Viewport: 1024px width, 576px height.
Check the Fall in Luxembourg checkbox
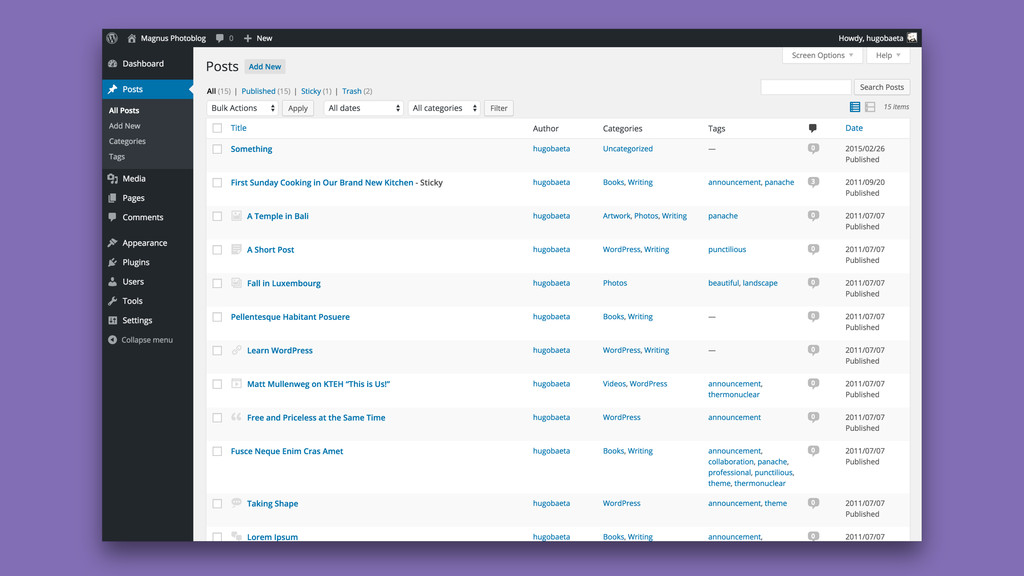tap(217, 283)
